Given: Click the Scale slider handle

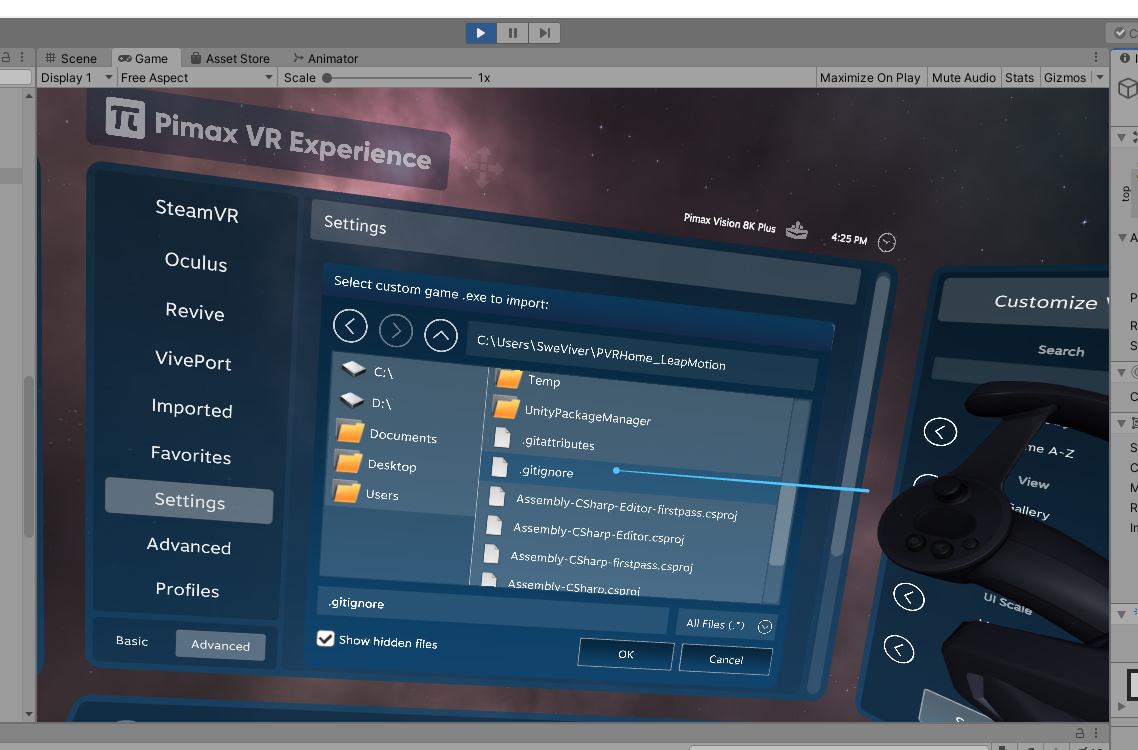Looking at the screenshot, I should [327, 78].
